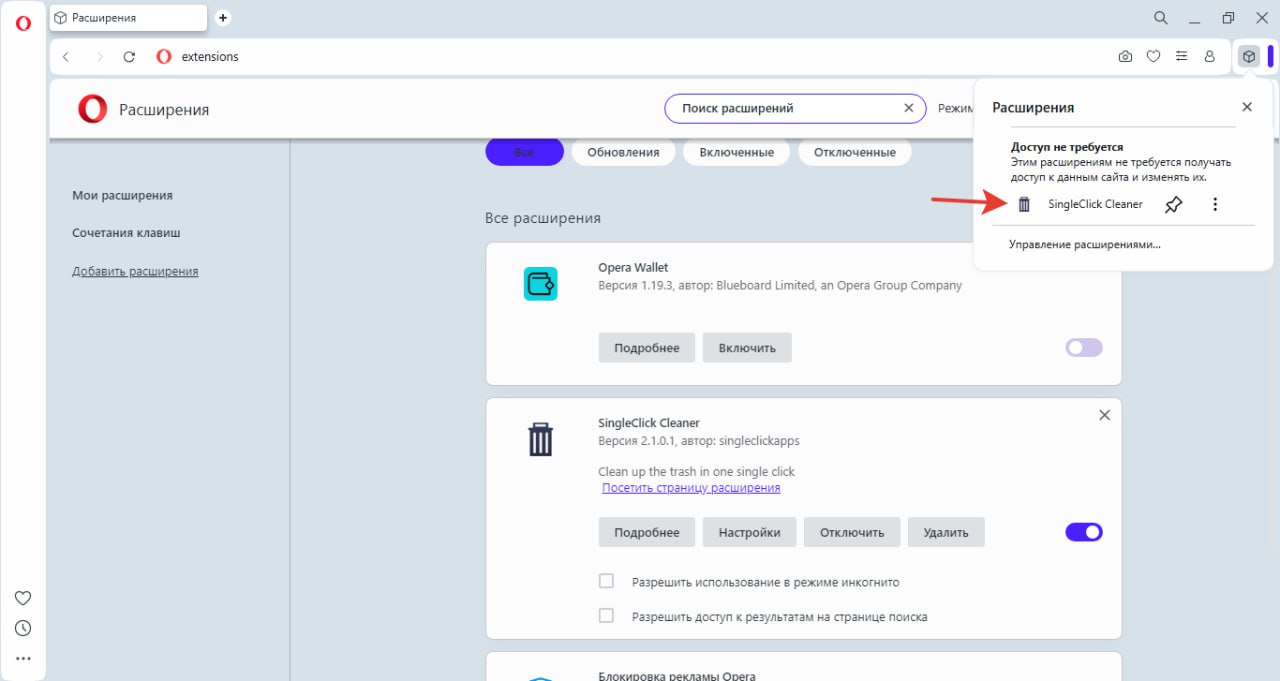Toggle the extensions cube icon in toolbar

[x=1248, y=57]
